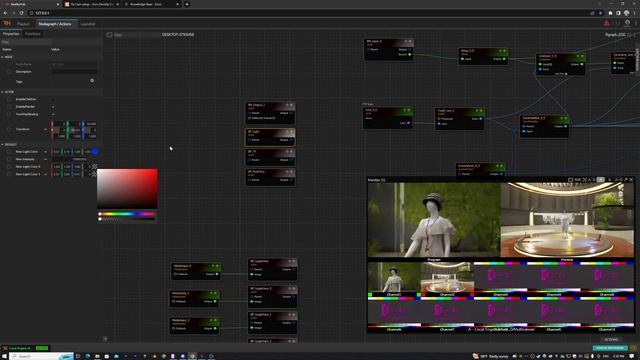Add a tag with the Tags plus icon
This screenshot has width=640, height=360.
92,81
